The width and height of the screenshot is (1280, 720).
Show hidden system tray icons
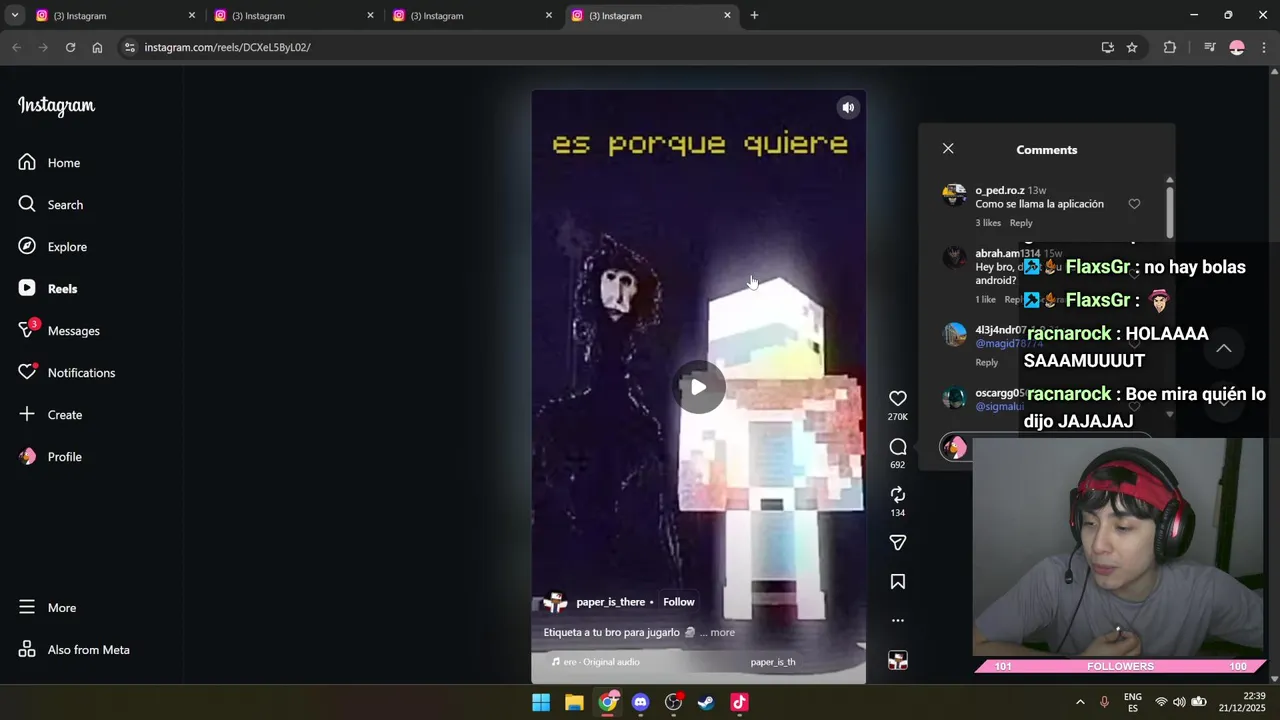click(x=1080, y=702)
